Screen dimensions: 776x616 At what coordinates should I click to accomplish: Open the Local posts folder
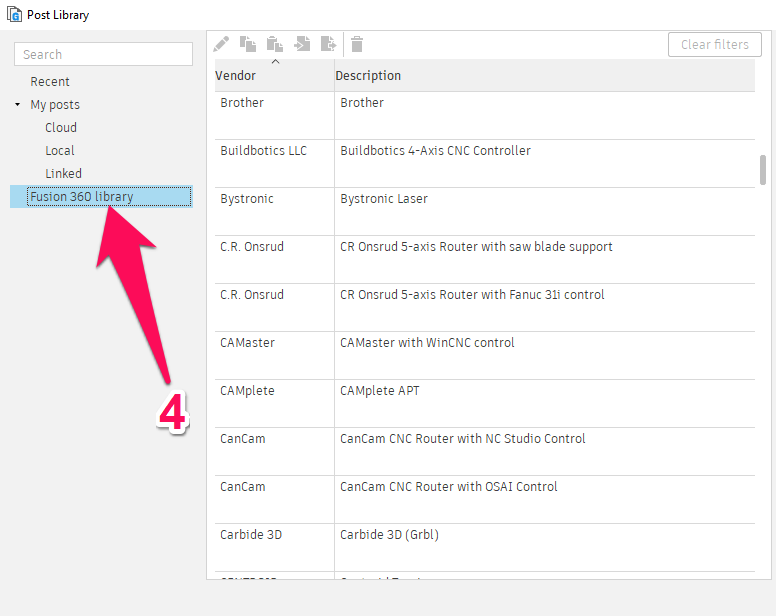pyautogui.click(x=60, y=150)
